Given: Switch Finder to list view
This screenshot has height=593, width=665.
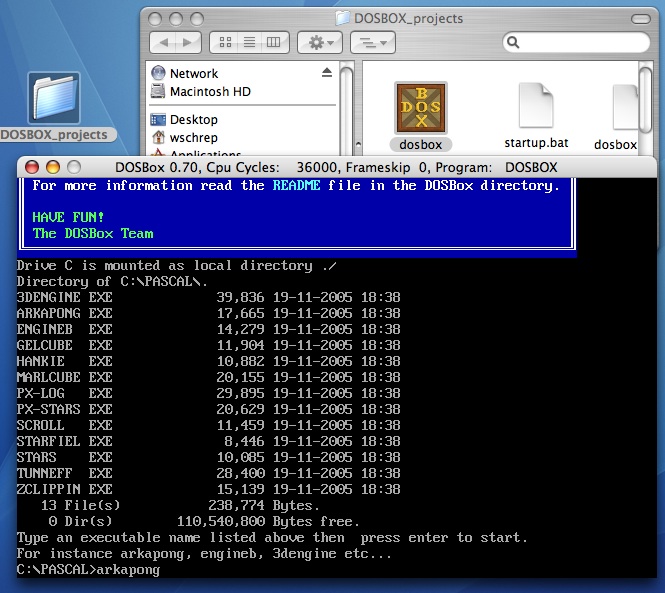Looking at the screenshot, I should point(249,42).
